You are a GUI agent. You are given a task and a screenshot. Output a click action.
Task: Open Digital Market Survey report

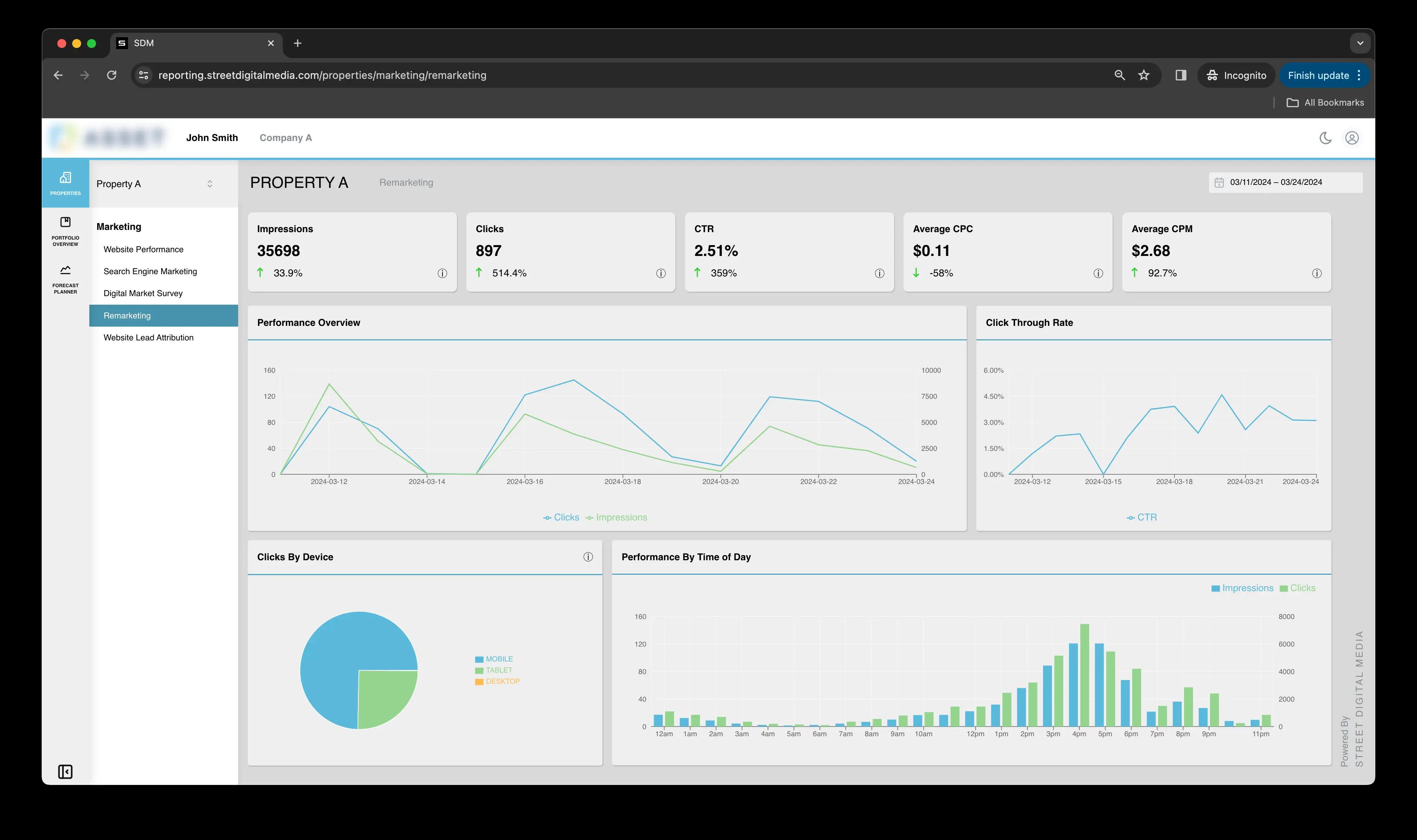pyautogui.click(x=143, y=293)
